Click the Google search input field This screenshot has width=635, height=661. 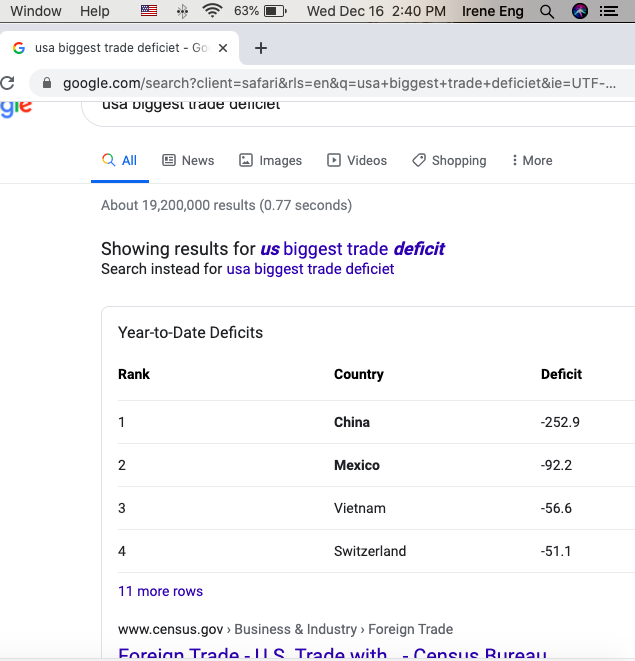point(350,106)
